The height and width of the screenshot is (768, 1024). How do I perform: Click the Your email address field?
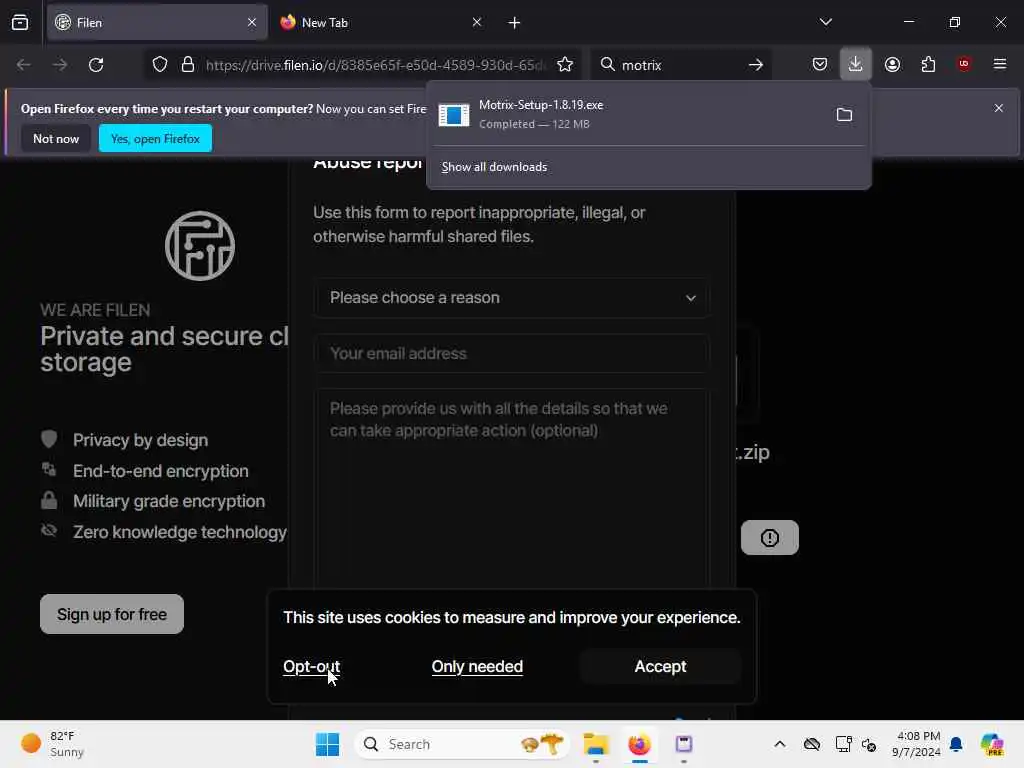(x=513, y=353)
